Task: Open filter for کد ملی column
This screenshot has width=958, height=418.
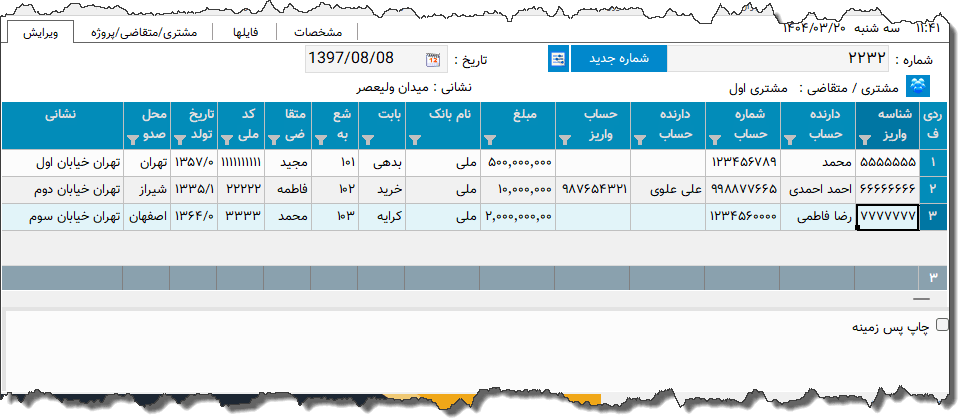Action: [x=227, y=140]
